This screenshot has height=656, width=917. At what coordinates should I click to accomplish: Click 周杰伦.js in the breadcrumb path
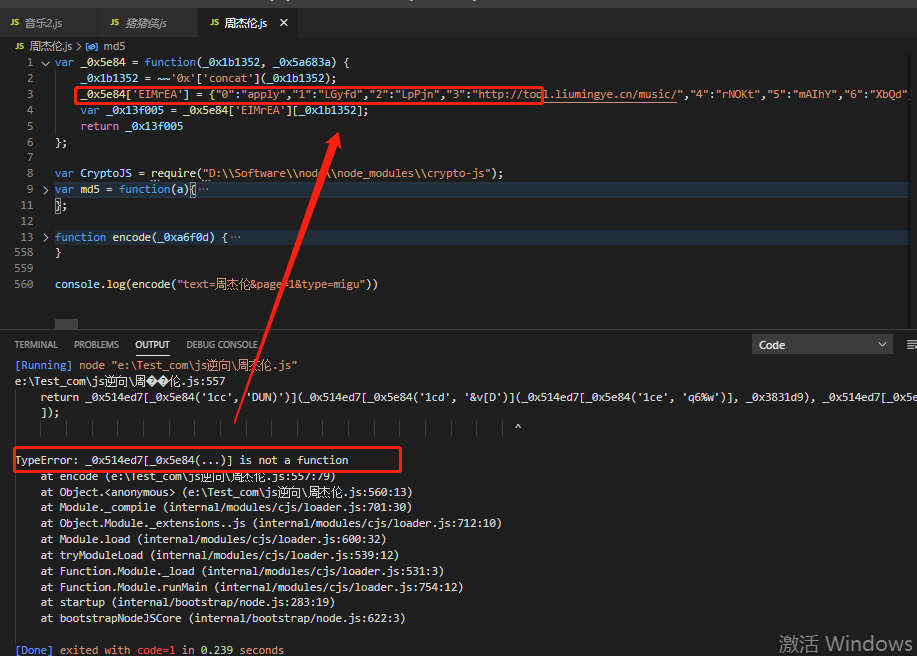50,46
